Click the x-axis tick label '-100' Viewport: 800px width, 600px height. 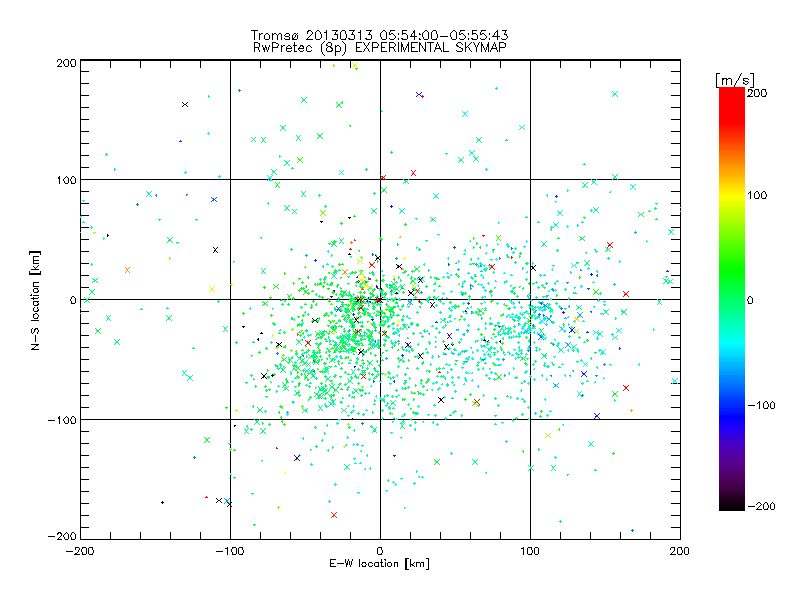coord(230,551)
